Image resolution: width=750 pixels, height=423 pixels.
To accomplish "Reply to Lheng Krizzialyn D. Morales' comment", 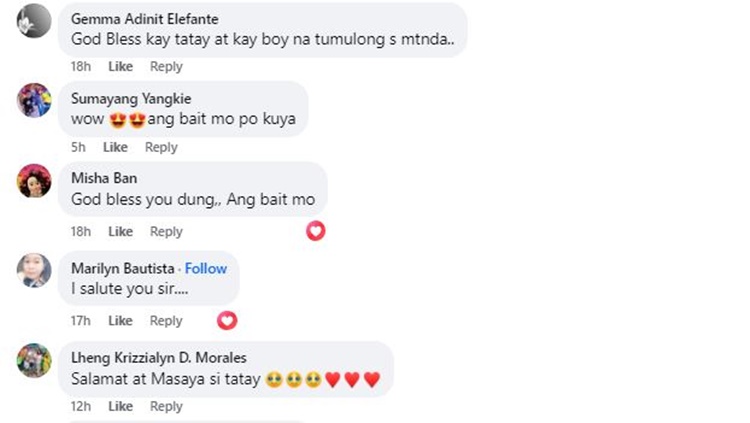I will pos(166,406).
